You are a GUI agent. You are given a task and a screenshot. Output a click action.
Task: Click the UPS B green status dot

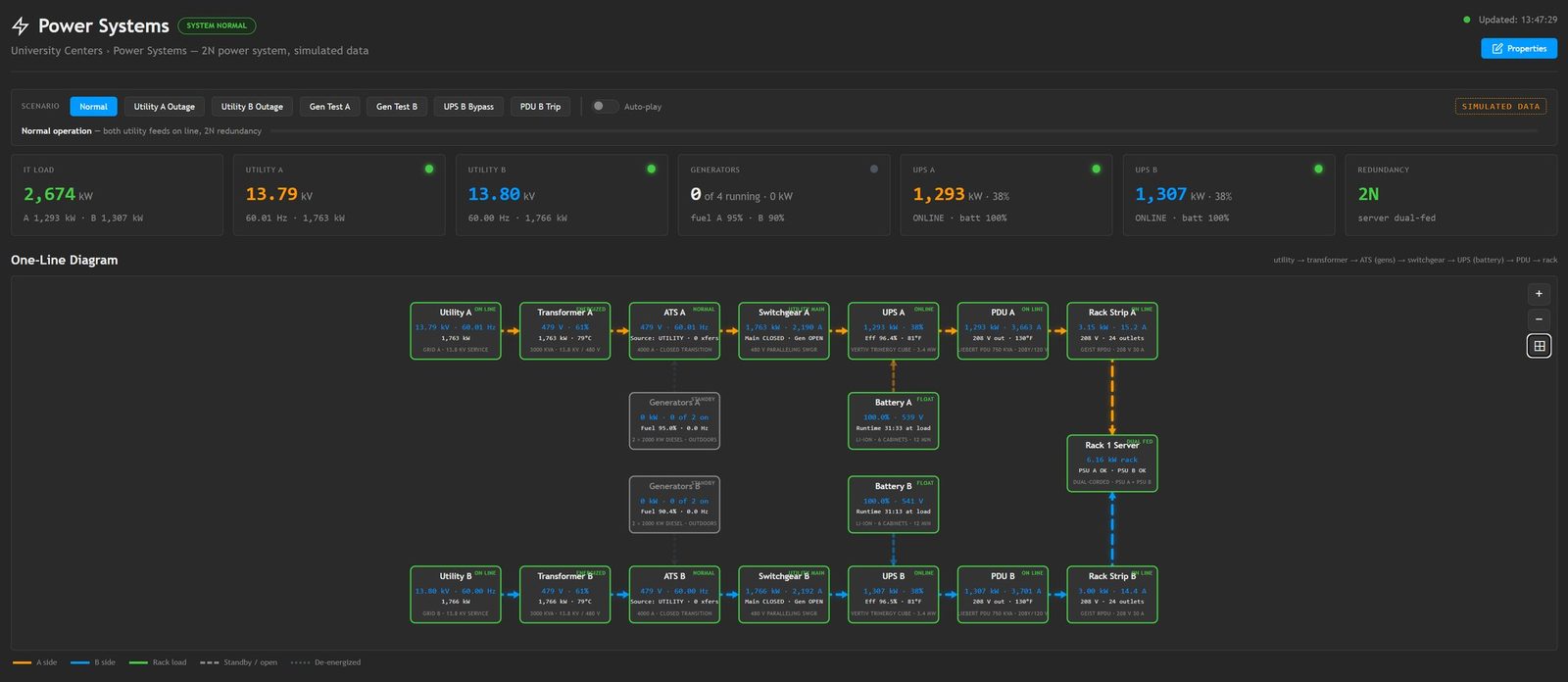(x=1318, y=170)
